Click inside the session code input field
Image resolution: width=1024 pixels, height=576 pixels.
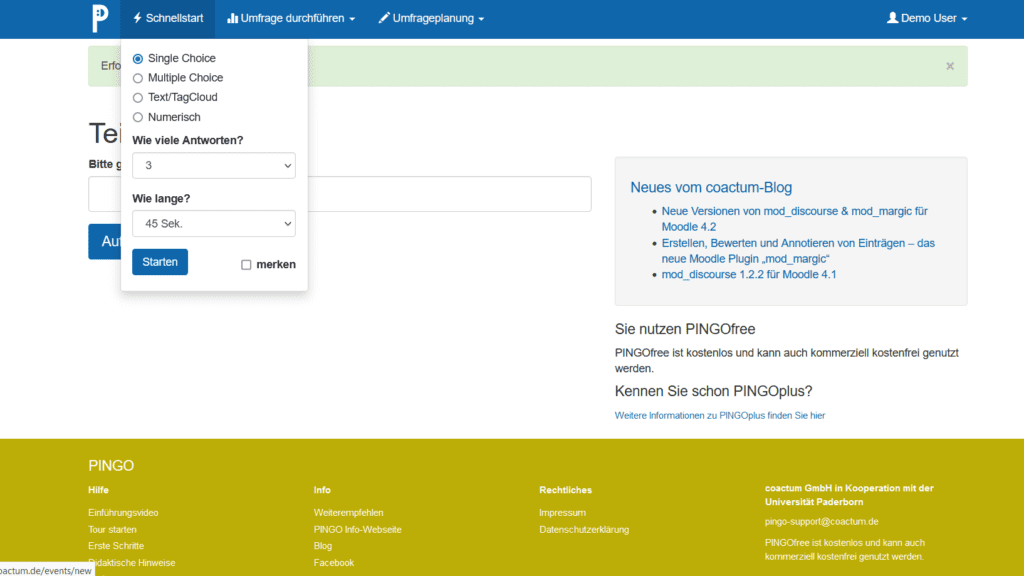click(x=450, y=194)
